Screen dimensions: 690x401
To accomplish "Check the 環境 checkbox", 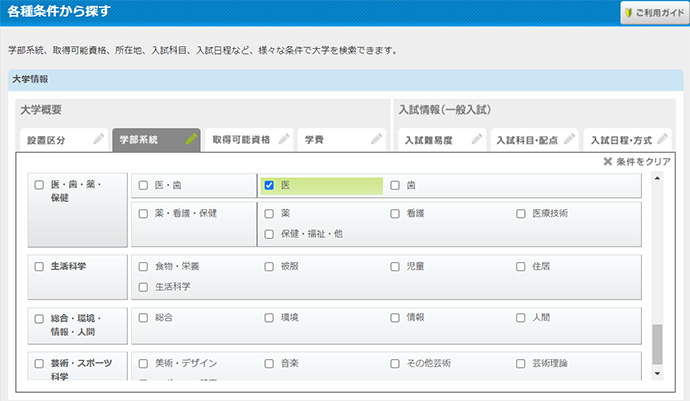I will coord(269,317).
